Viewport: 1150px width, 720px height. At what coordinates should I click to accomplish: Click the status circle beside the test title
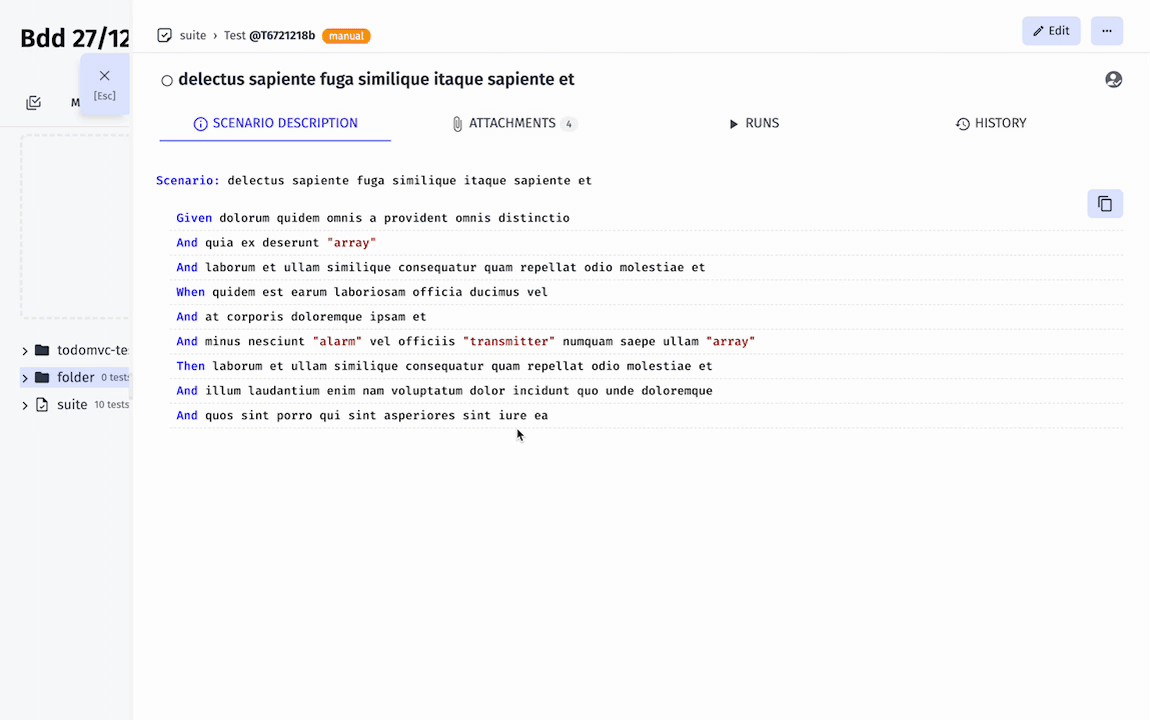167,81
